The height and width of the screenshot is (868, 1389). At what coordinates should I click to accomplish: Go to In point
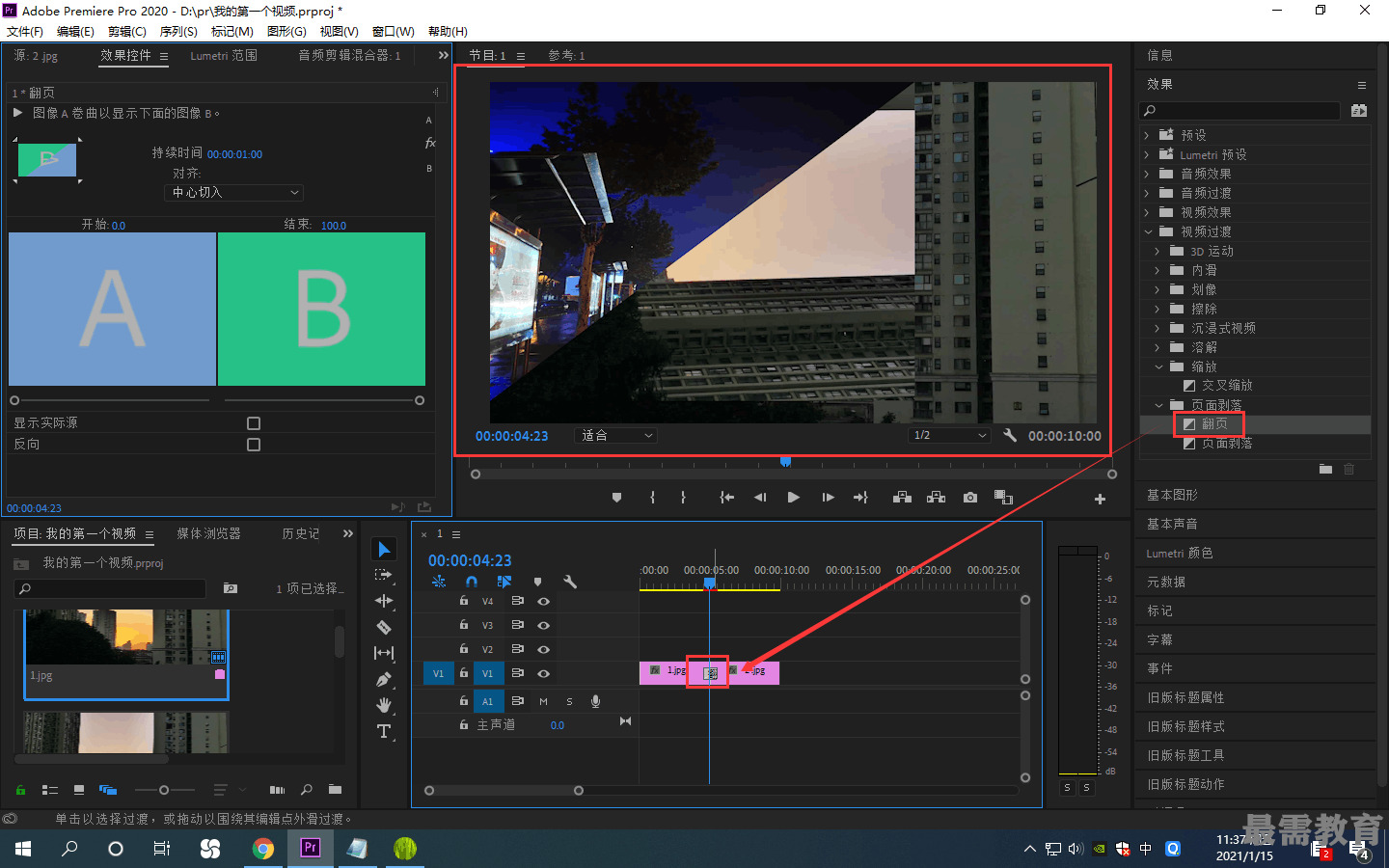point(727,498)
